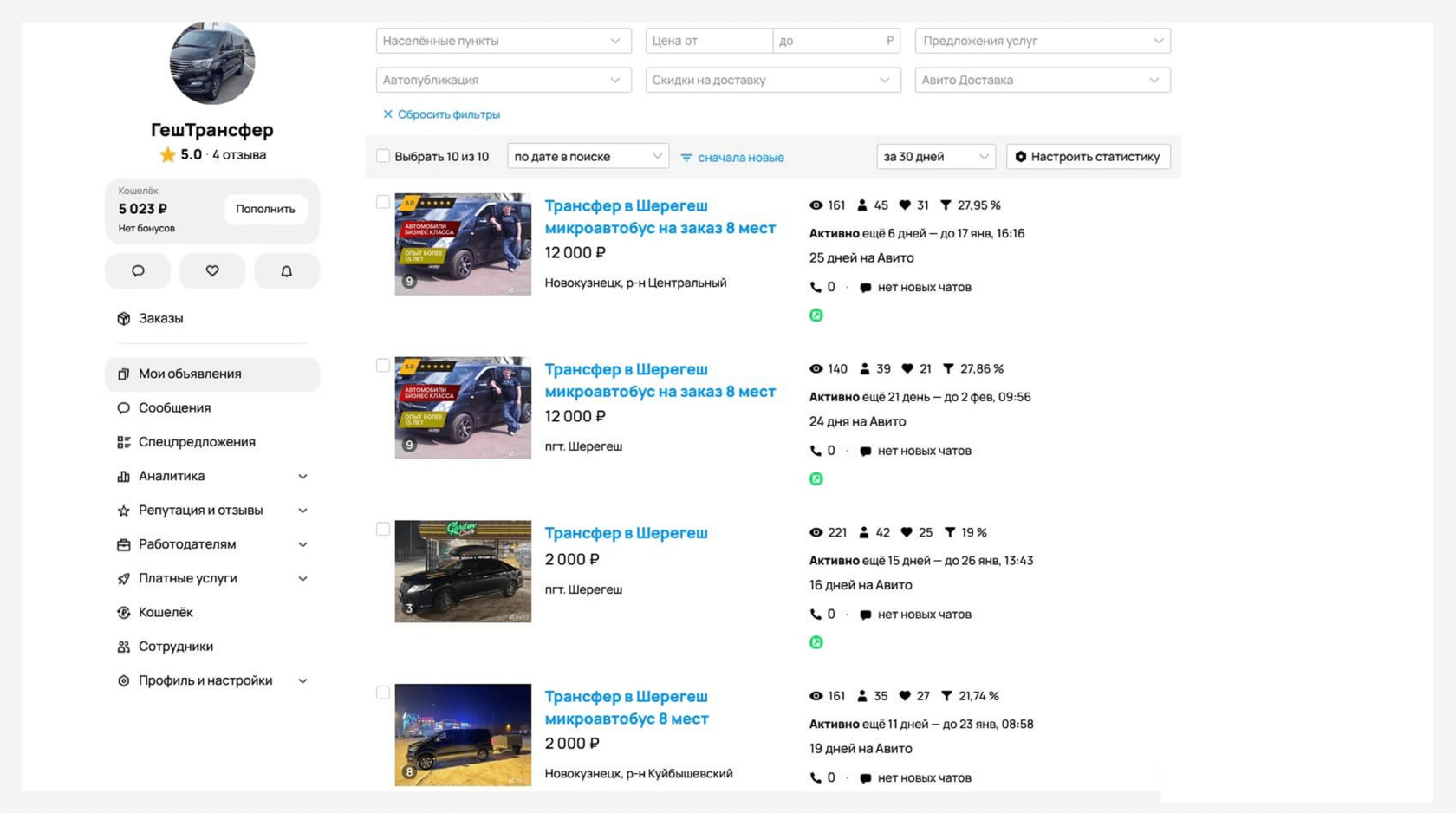1456x813 pixels.
Task: Click the Цена от input field
Action: tap(709, 41)
